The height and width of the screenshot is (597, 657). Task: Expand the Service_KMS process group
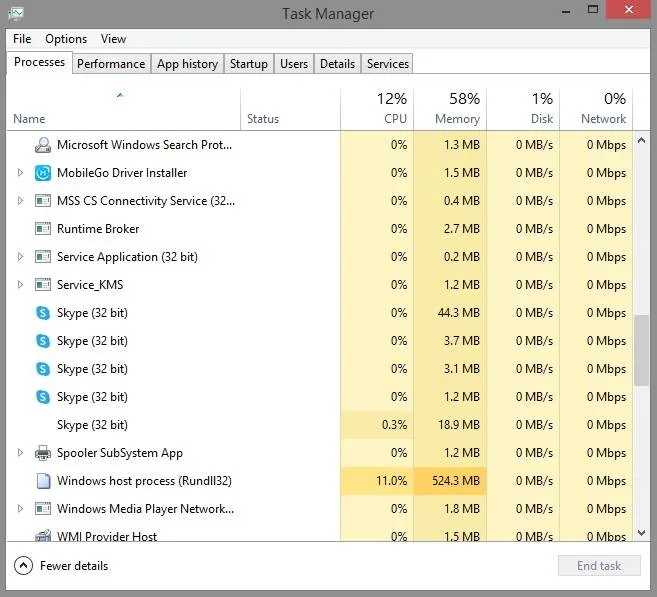tap(20, 284)
